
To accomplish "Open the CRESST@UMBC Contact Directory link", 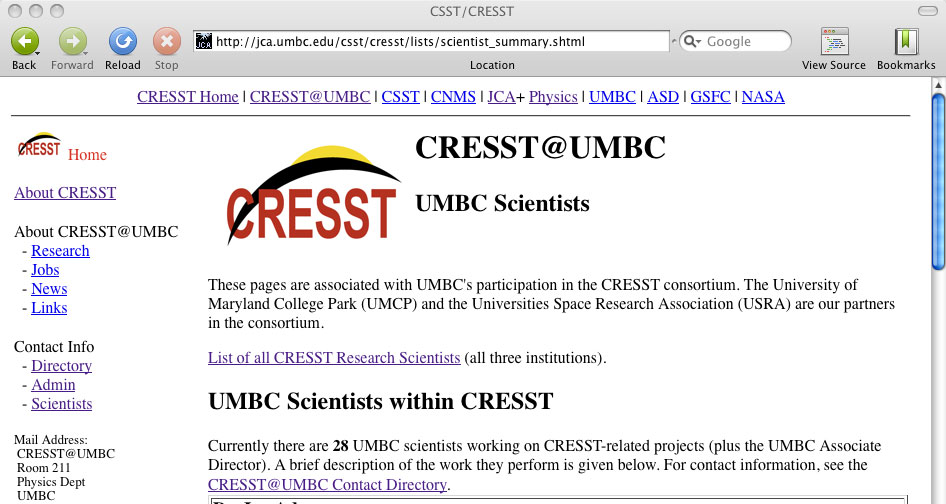I will pyautogui.click(x=328, y=485).
